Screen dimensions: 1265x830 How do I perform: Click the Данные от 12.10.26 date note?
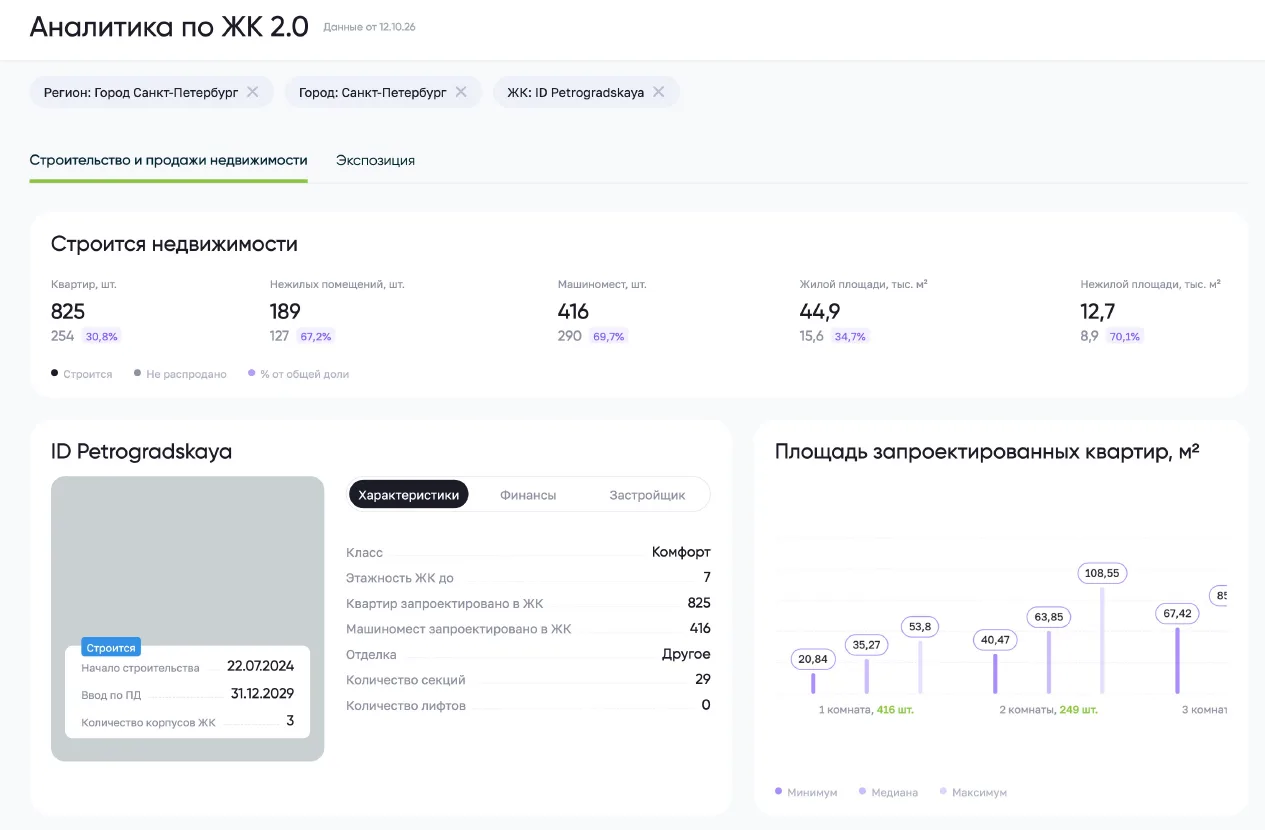point(369,27)
